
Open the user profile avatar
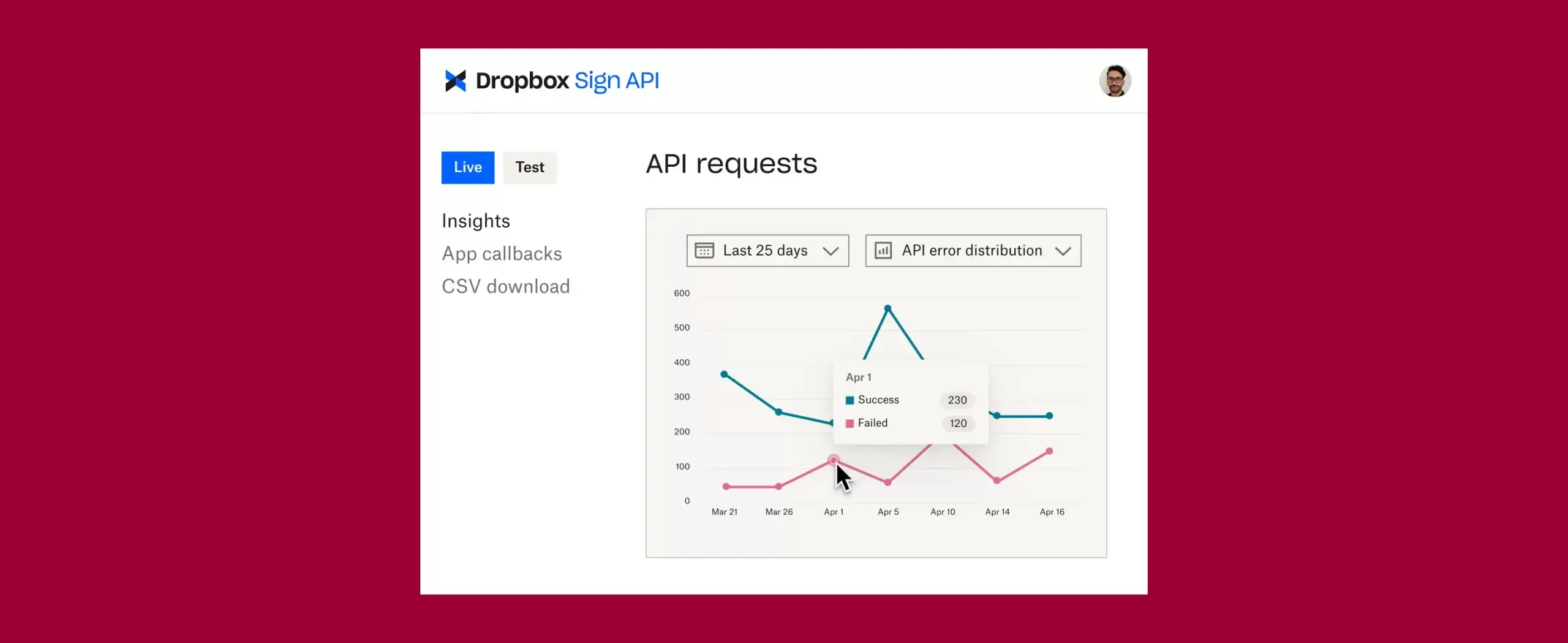click(x=1115, y=81)
